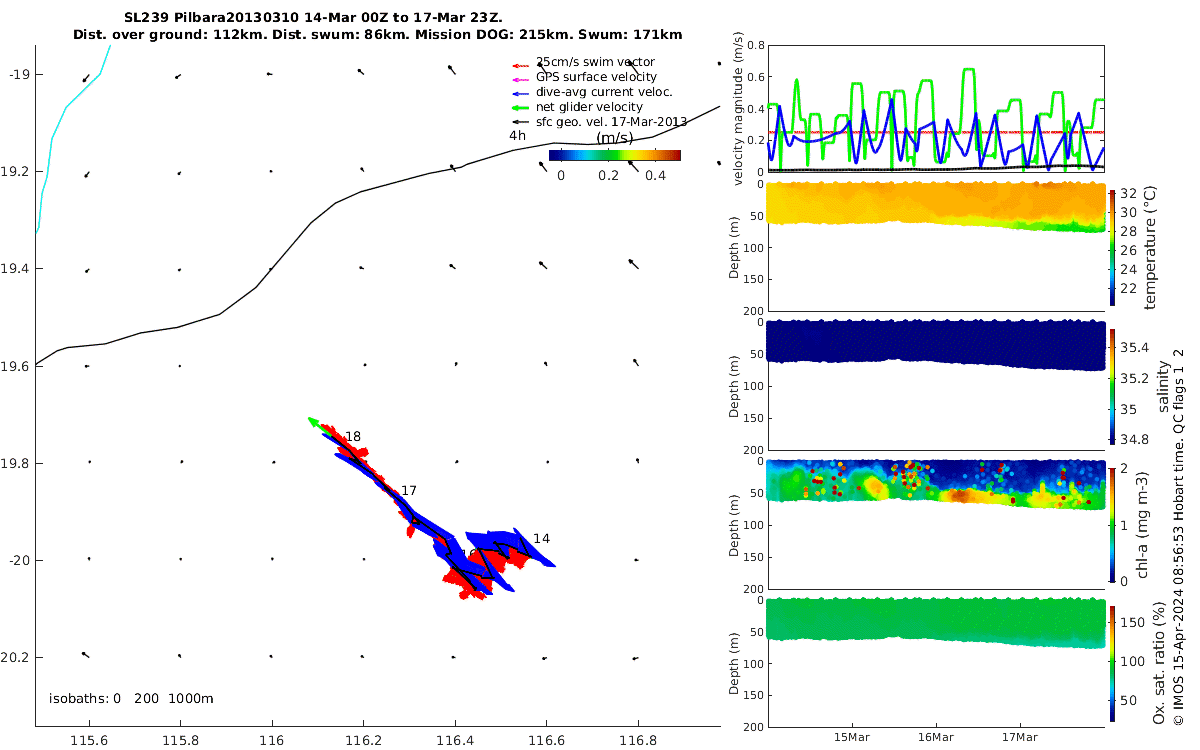Click the '15Mar' date tick label
This screenshot has width=1200, height=750.
(852, 736)
